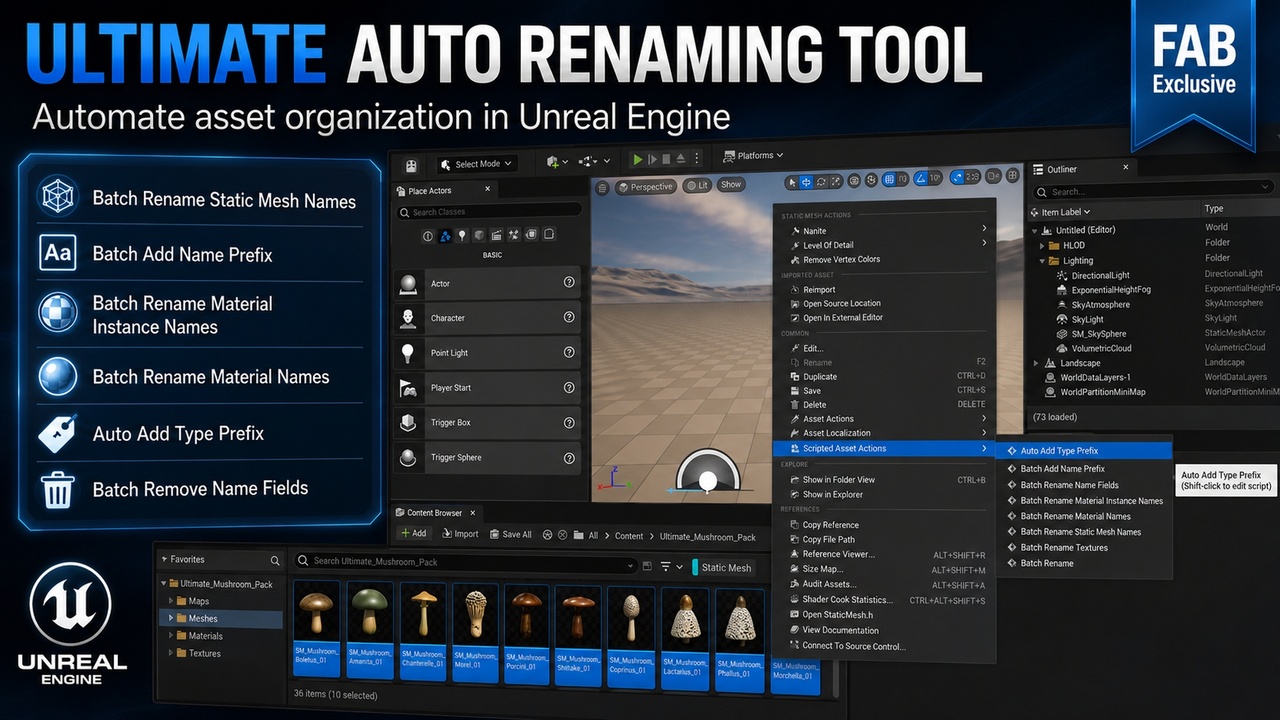The height and width of the screenshot is (720, 1280).
Task: Click the green Play button in toolbar
Action: pyautogui.click(x=638, y=159)
